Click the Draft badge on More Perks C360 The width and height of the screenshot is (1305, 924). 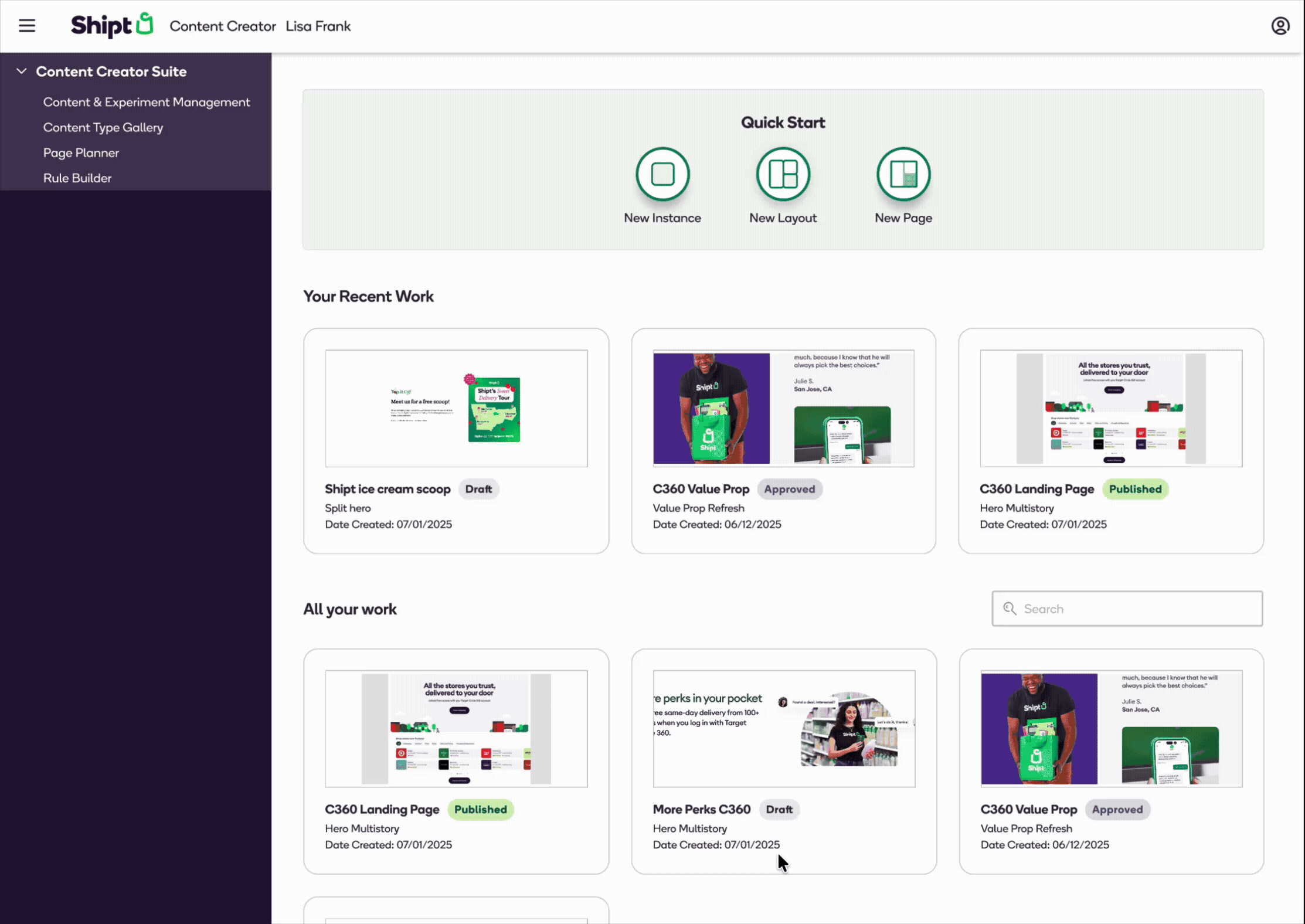779,809
